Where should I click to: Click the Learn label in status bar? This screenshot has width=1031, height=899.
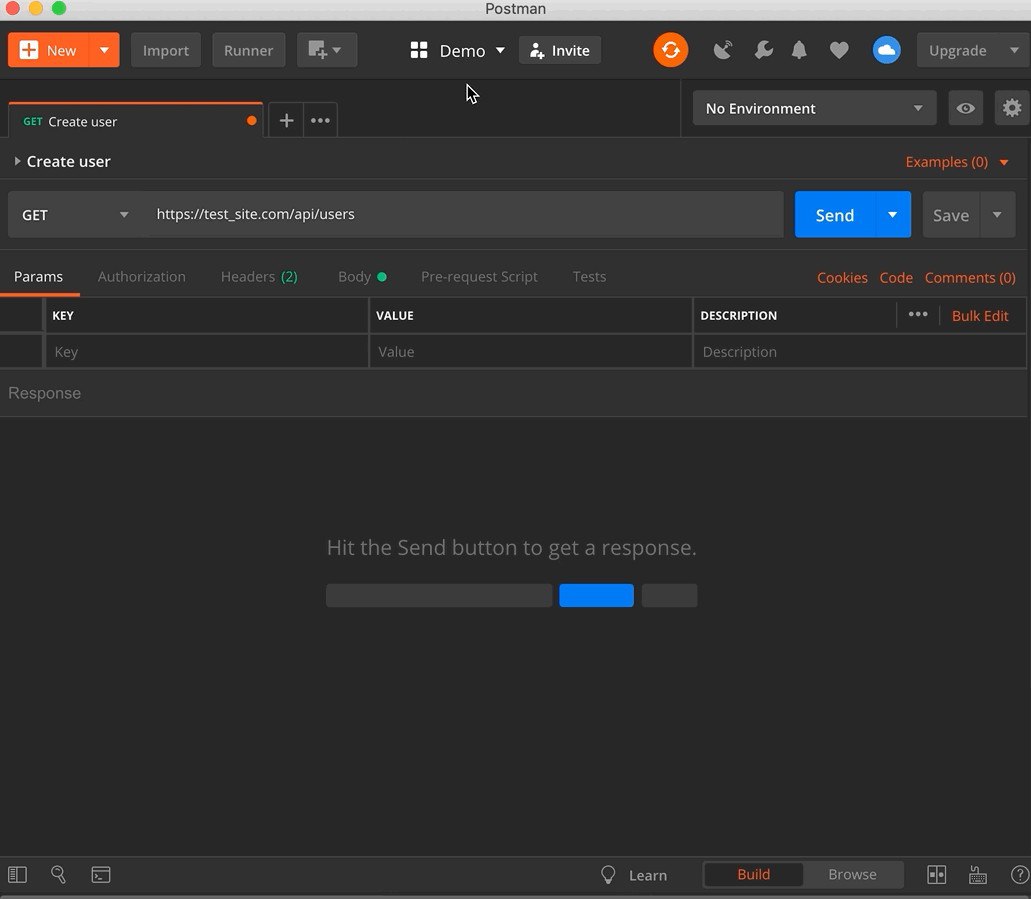tap(648, 875)
